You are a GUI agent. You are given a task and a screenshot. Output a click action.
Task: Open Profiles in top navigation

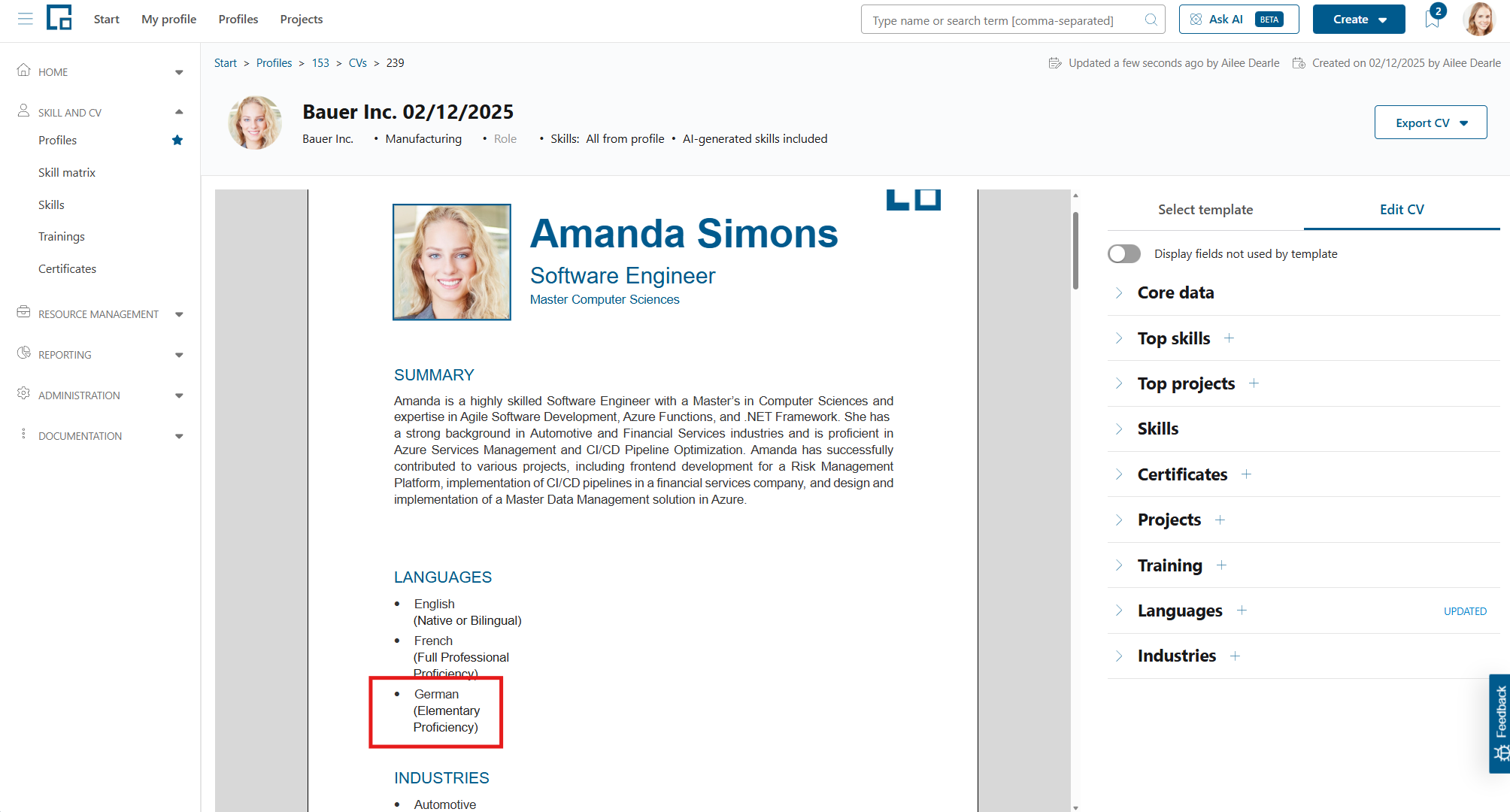click(238, 20)
